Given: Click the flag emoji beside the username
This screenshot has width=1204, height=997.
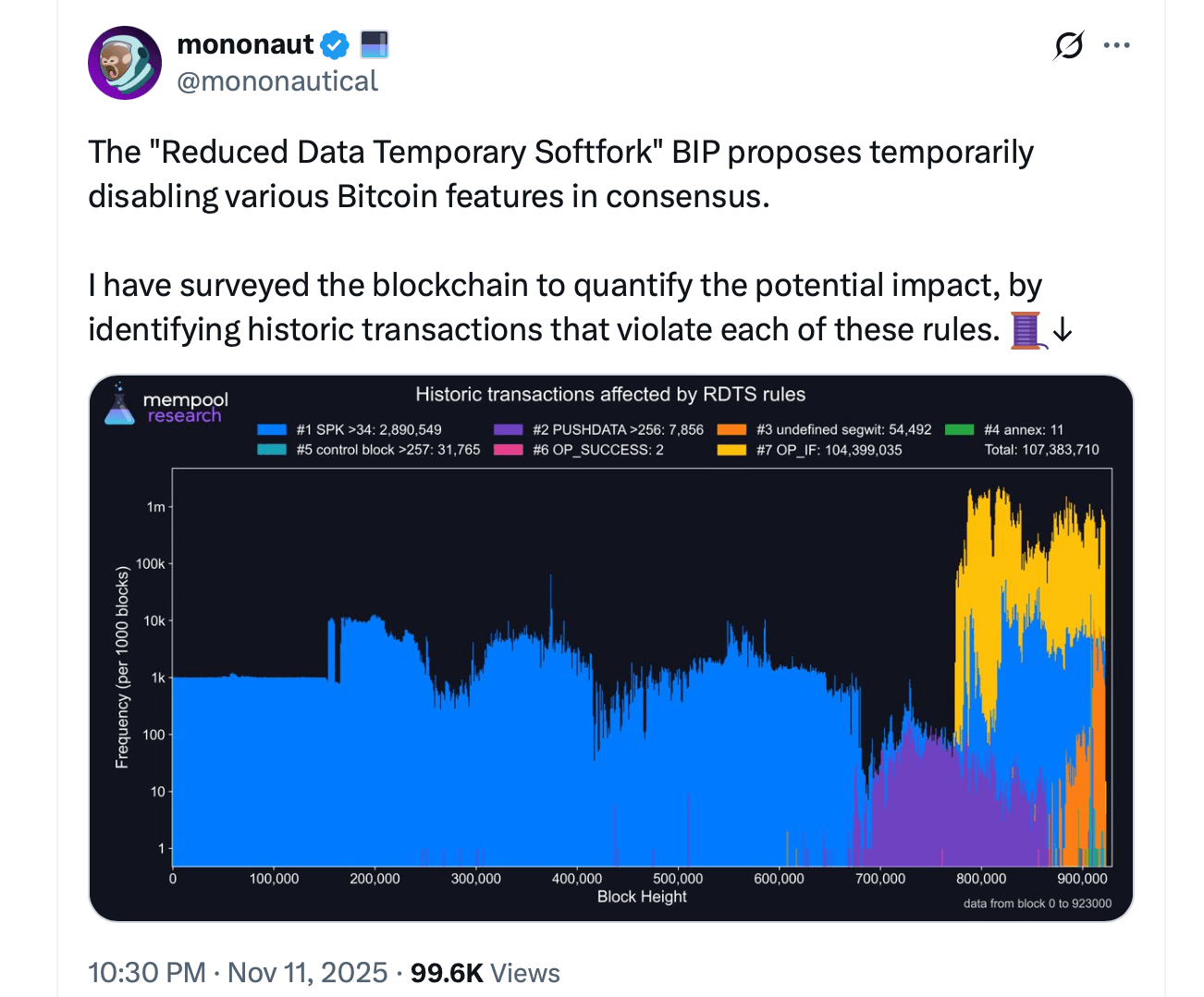Looking at the screenshot, I should pyautogui.click(x=374, y=43).
